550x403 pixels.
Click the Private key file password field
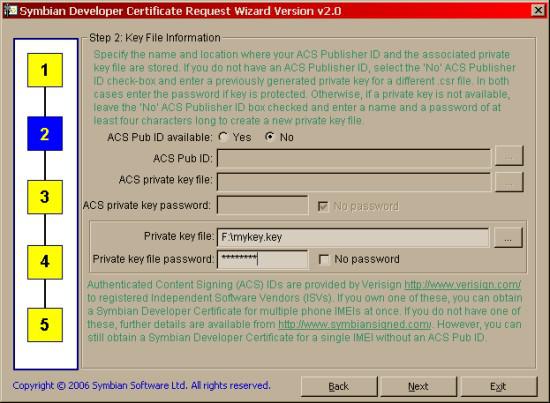(x=263, y=259)
